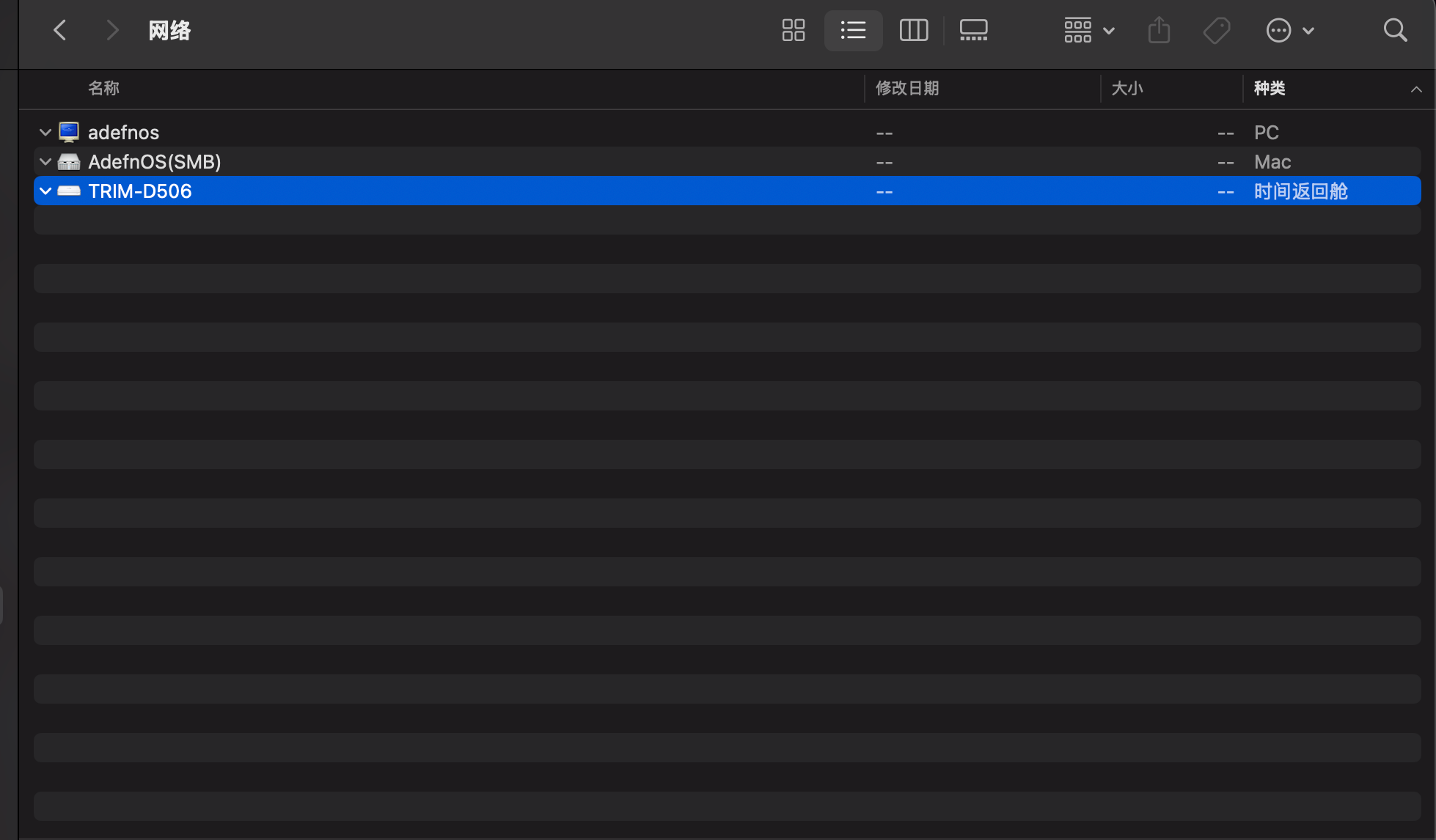The image size is (1436, 840).
Task: Click the back navigation arrow
Action: pos(60,31)
